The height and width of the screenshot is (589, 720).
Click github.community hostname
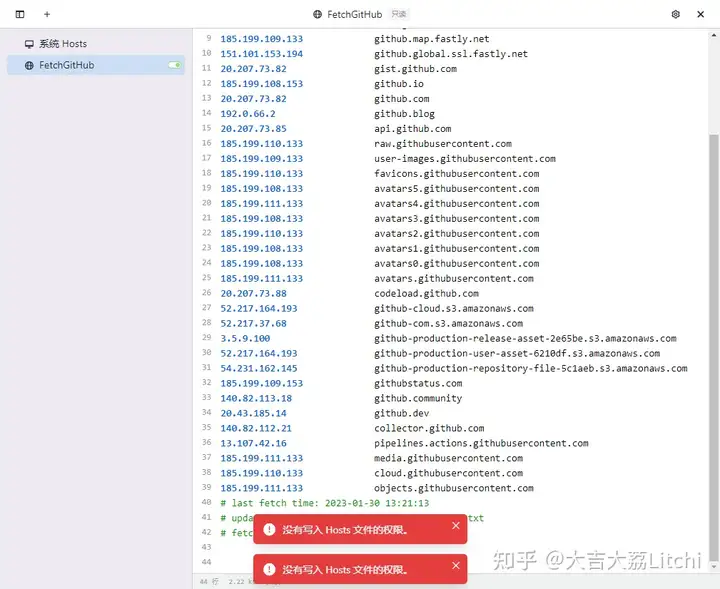coord(418,398)
